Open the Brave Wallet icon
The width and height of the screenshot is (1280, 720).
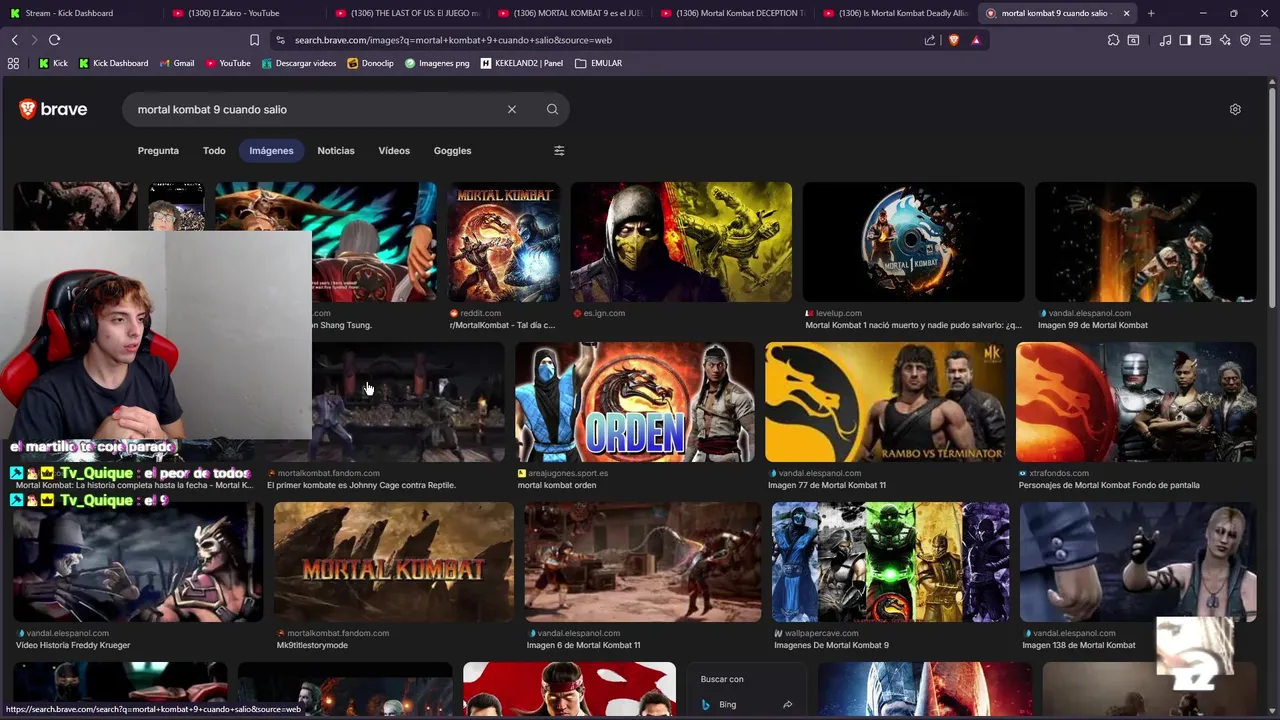(x=1205, y=40)
